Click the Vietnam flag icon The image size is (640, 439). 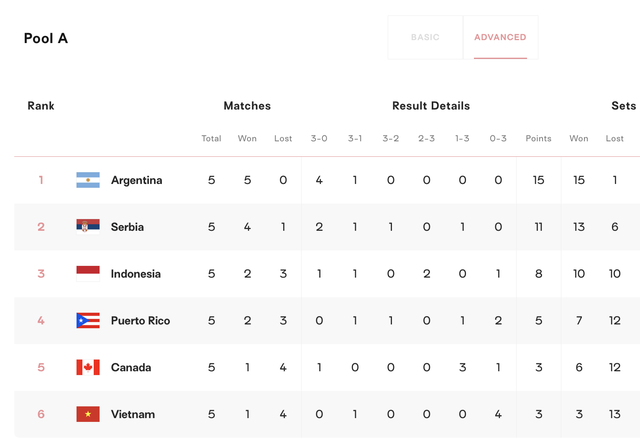(x=88, y=414)
